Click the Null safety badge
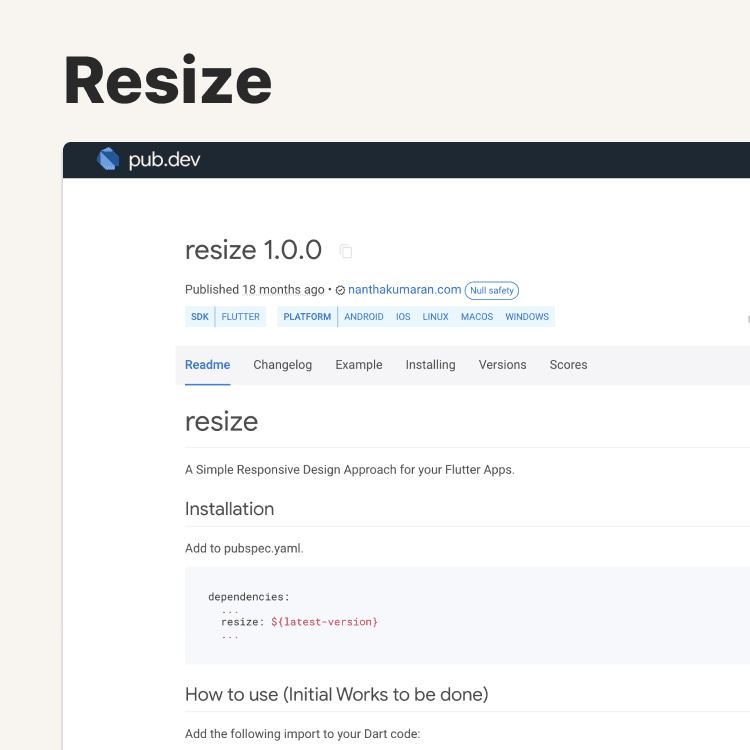Screen dimensions: 750x750 tap(492, 290)
